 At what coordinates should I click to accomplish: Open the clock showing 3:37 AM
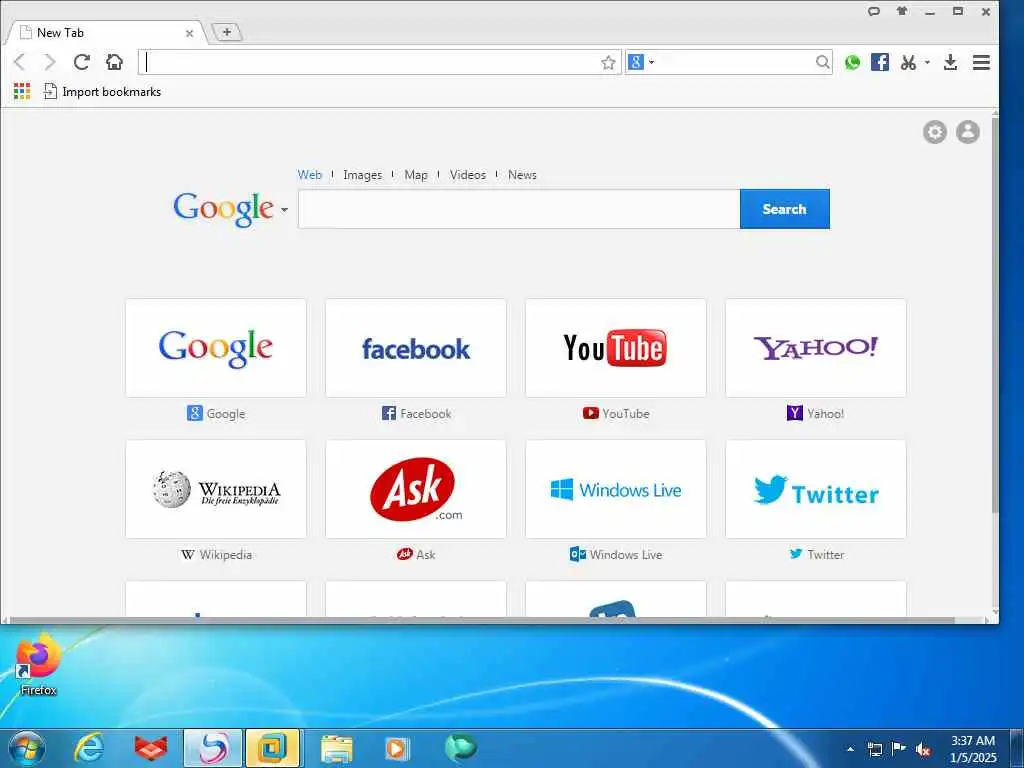(x=973, y=748)
